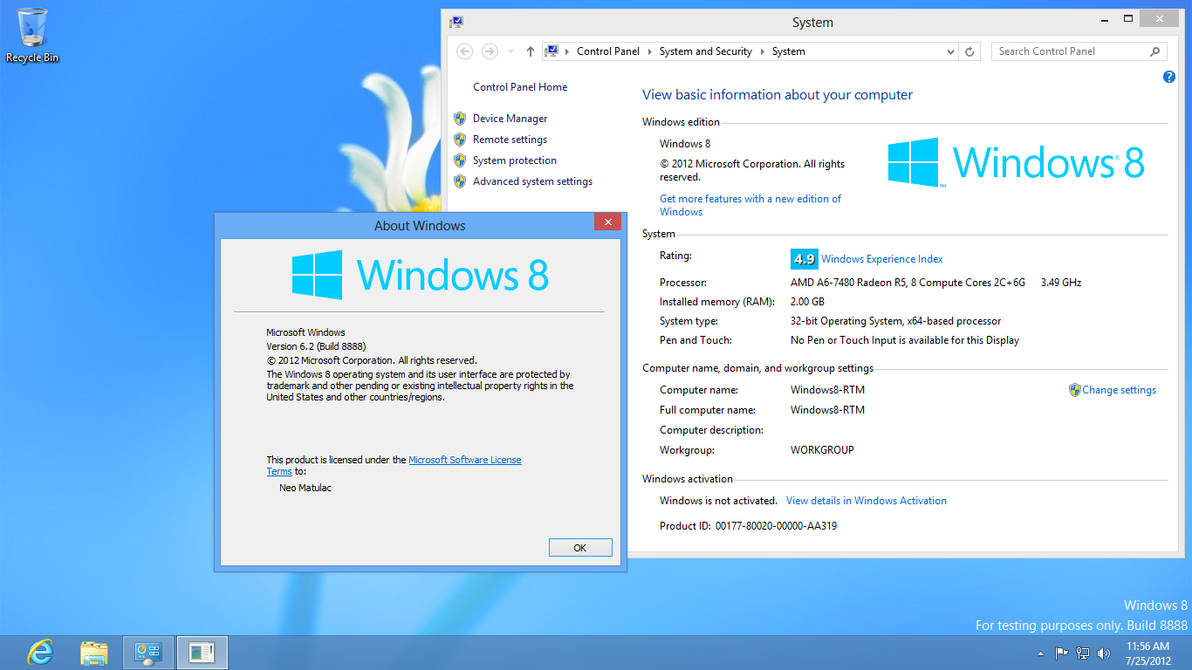The width and height of the screenshot is (1192, 670).
Task: Click the Search Control Panel field
Action: pos(1079,51)
